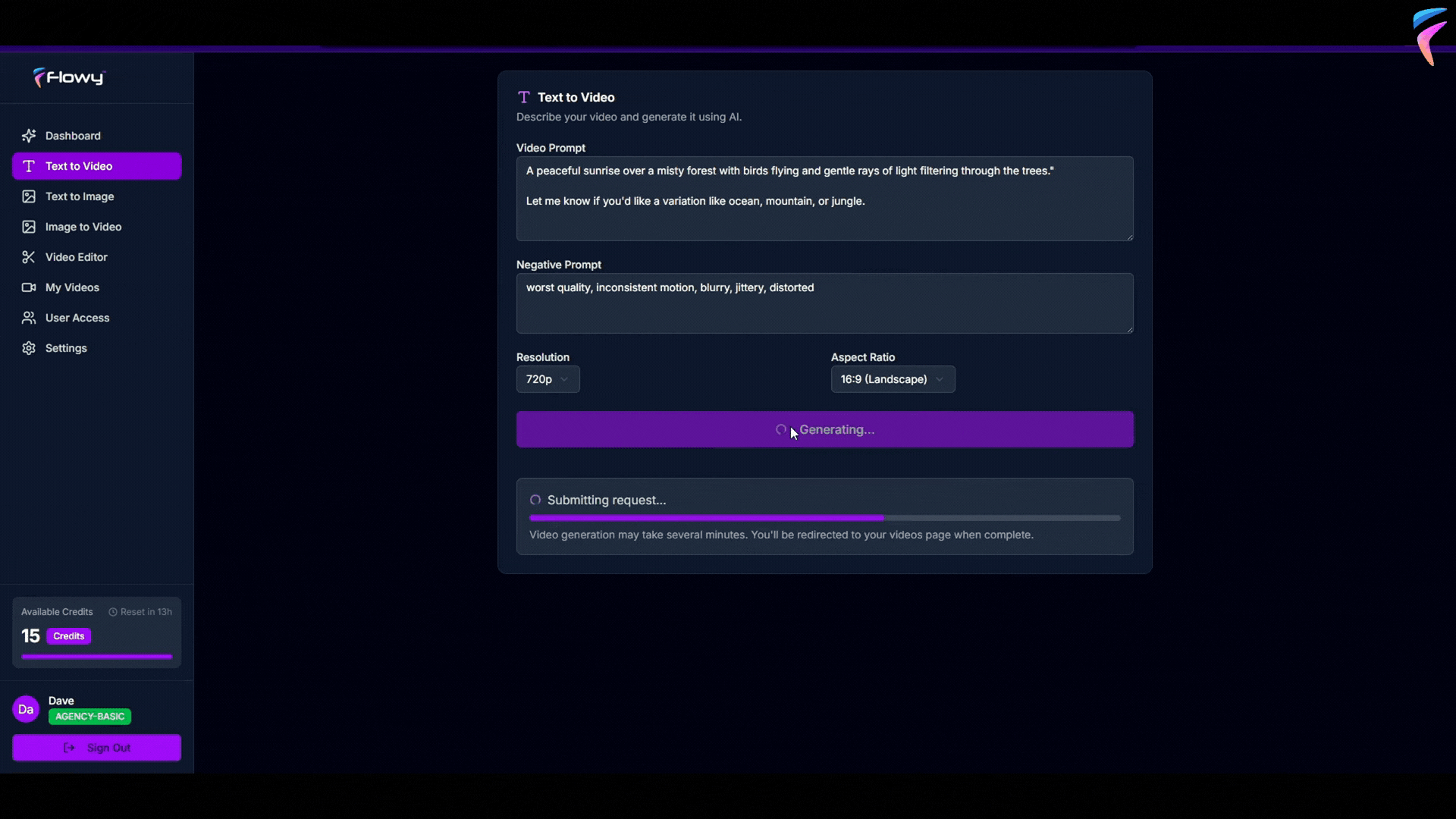This screenshot has height=819, width=1456.
Task: Click the AGENCY-BASIC plan badge
Action: (x=89, y=717)
